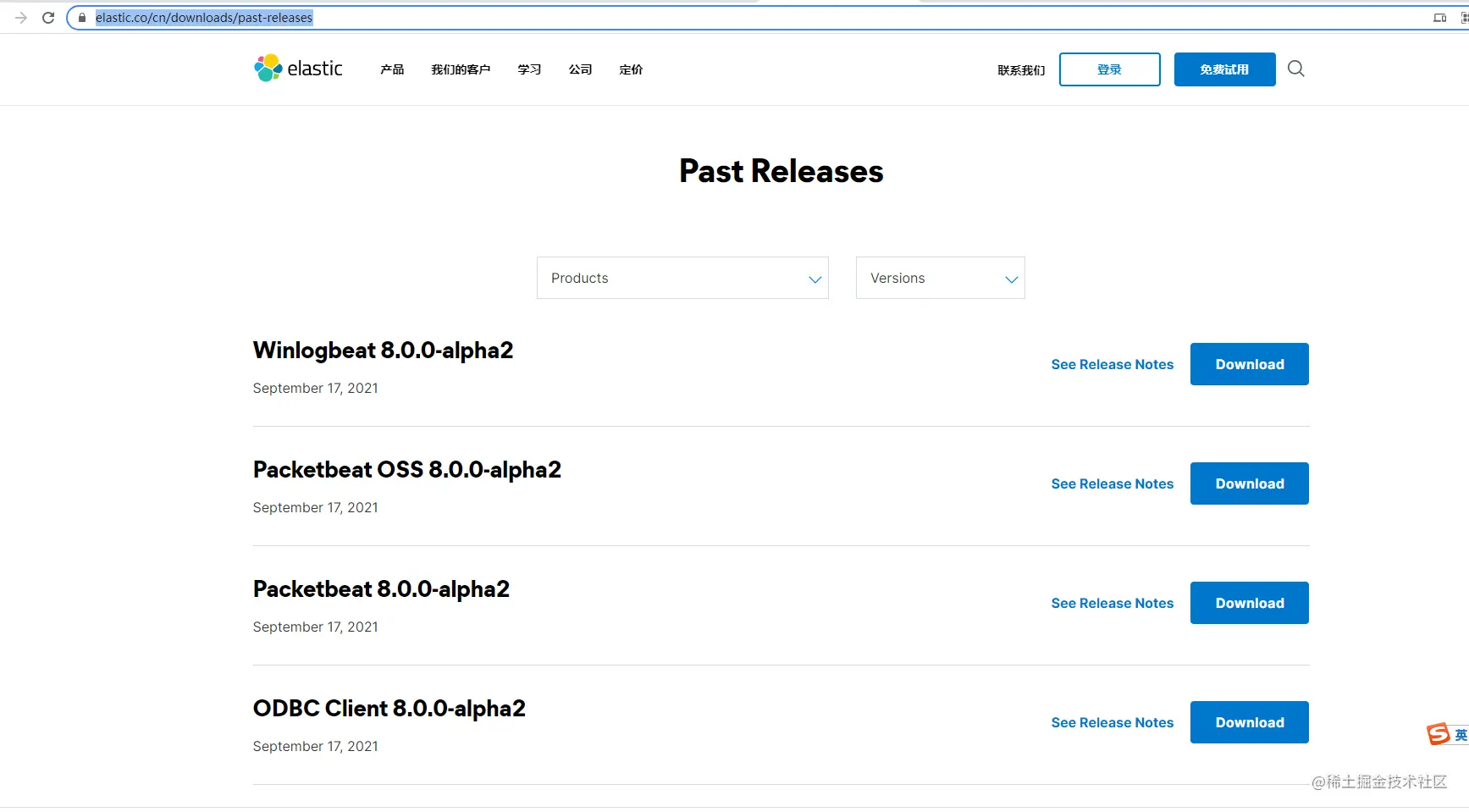
Task: Open the 产品 menu
Action: (x=392, y=69)
